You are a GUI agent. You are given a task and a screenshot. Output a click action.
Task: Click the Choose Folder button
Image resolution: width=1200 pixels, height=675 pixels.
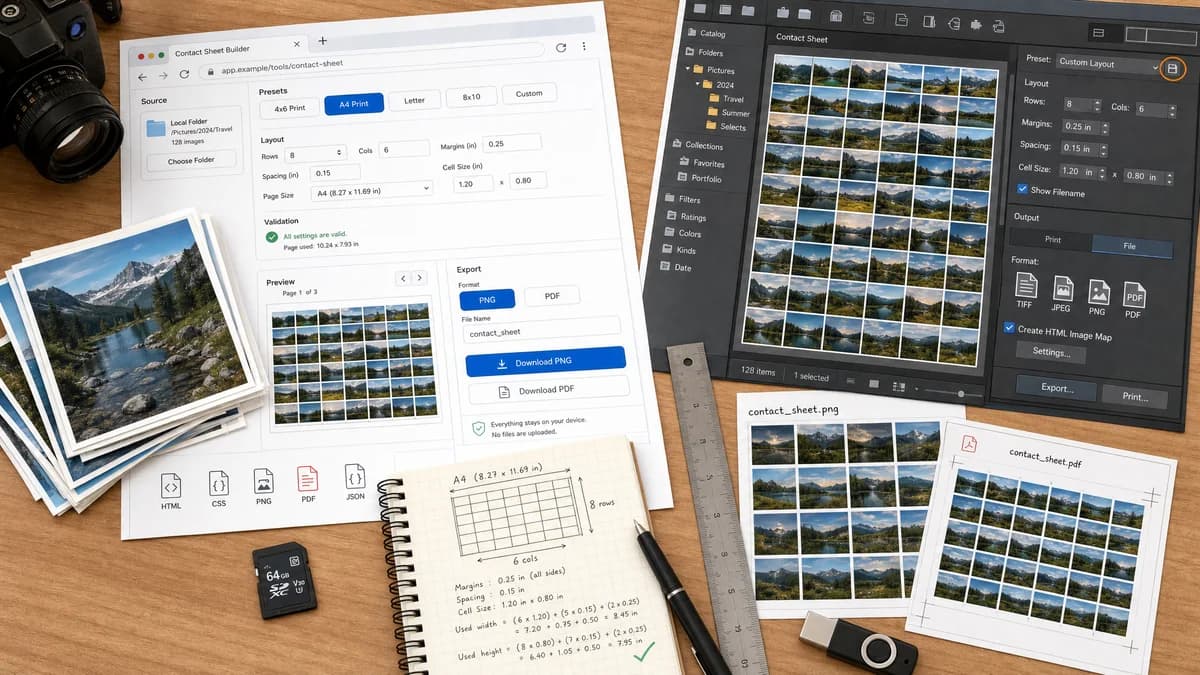[x=190, y=160]
